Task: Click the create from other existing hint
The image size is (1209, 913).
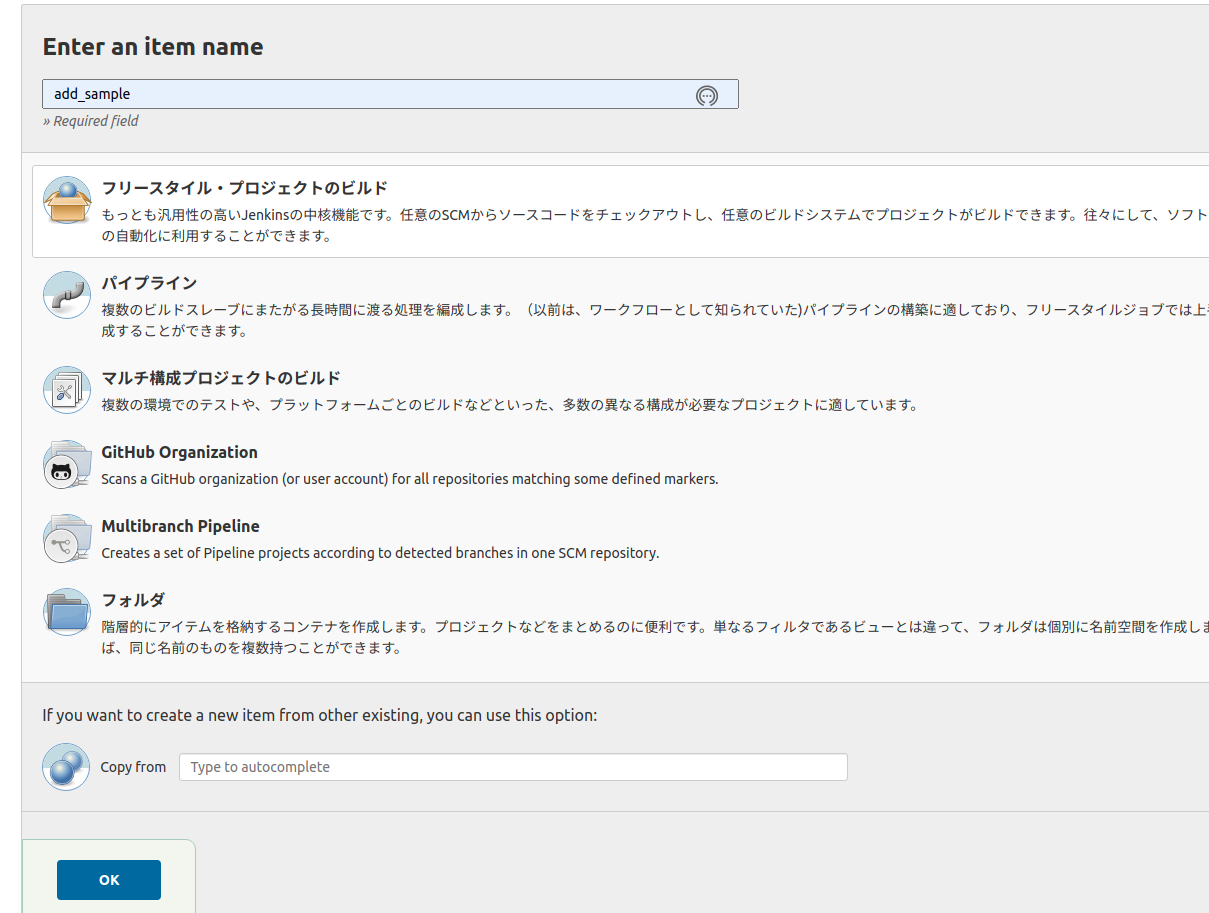Action: (320, 715)
